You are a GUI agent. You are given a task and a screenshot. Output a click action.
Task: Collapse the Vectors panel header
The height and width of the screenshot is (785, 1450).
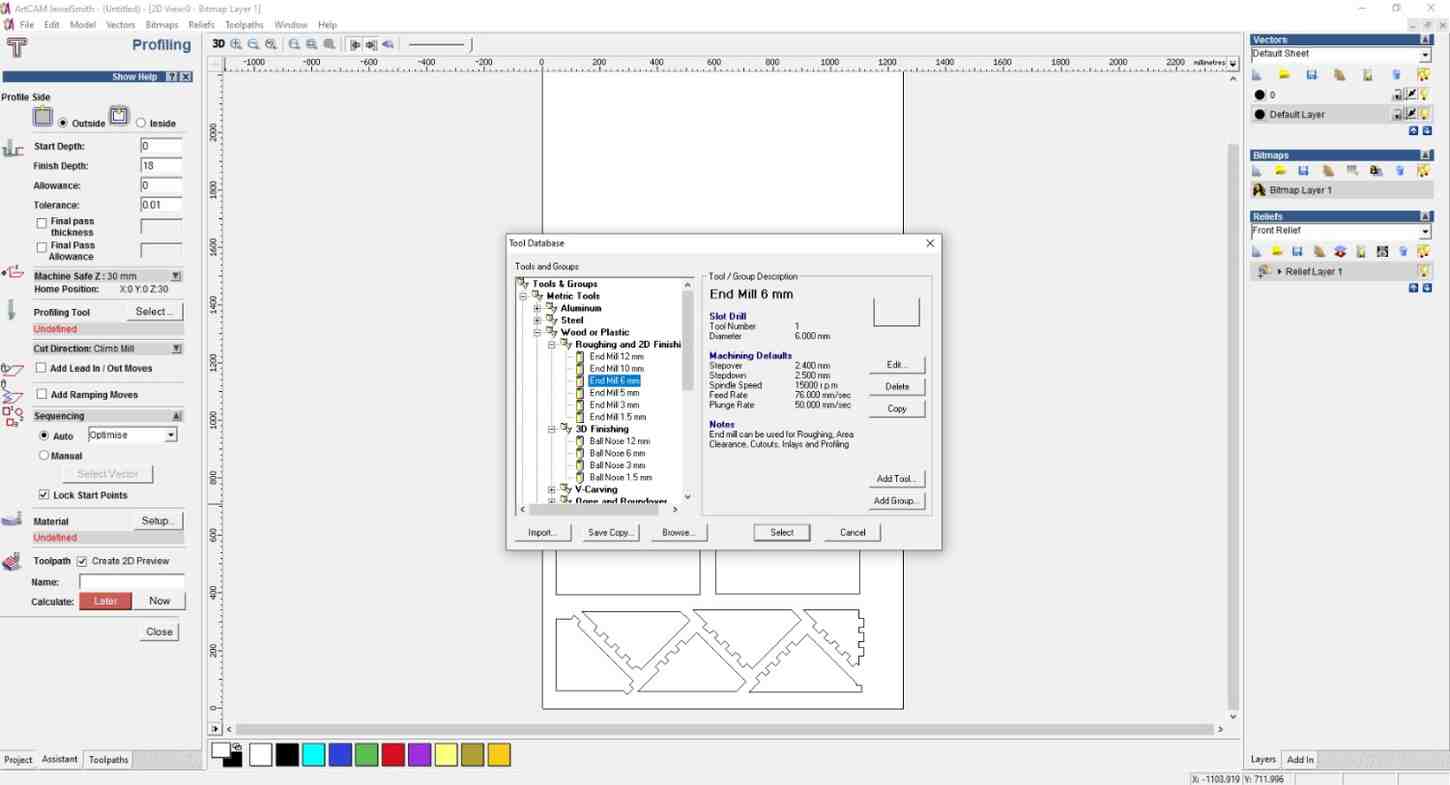pos(1427,40)
